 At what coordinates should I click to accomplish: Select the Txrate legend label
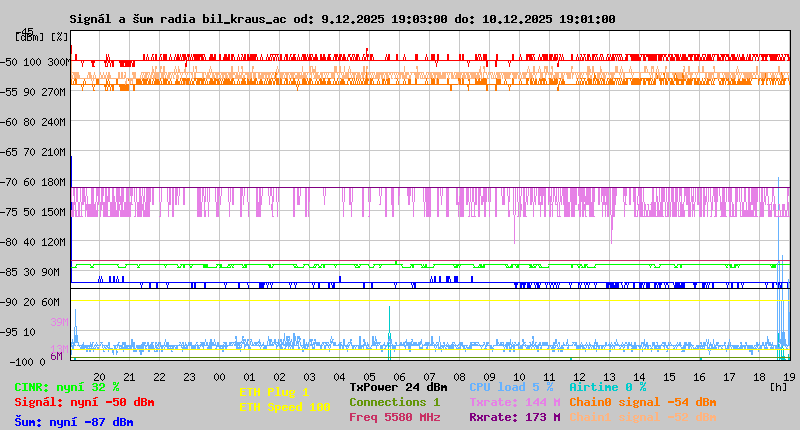click(x=514, y=402)
